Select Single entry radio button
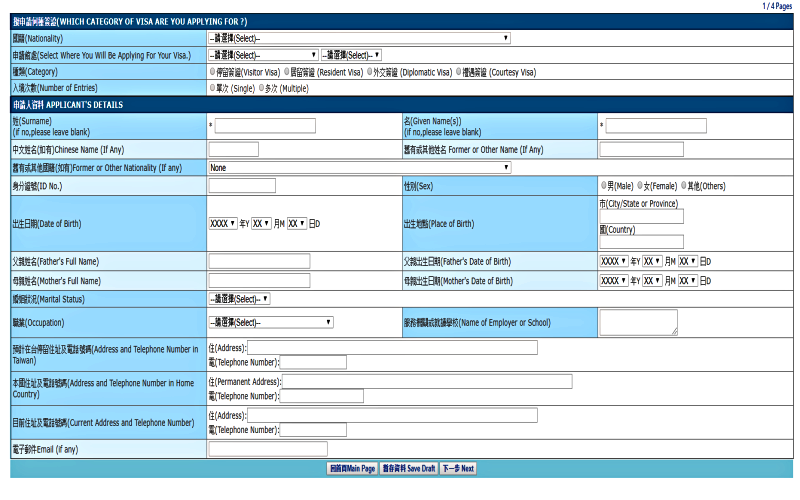Image resolution: width=800 pixels, height=500 pixels. pyautogui.click(x=213, y=88)
